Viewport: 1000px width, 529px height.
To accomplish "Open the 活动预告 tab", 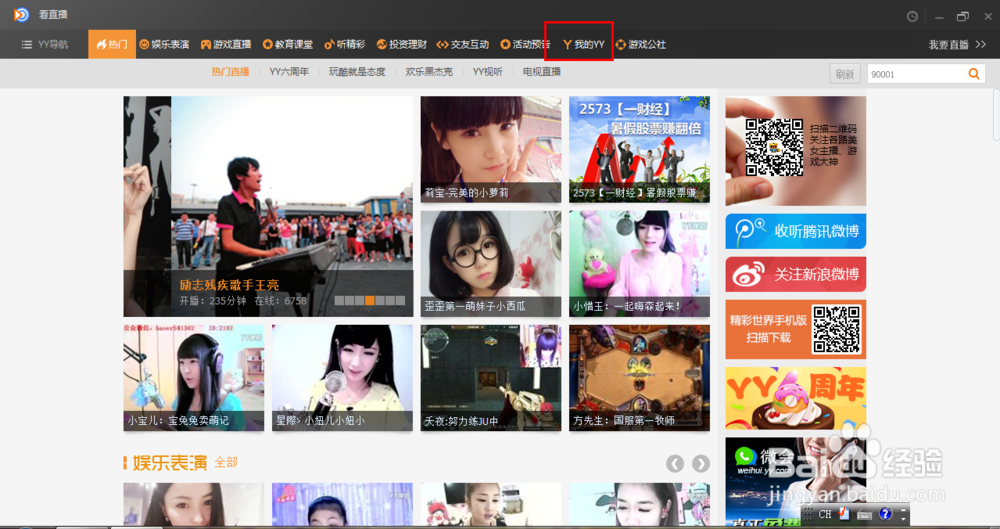I will click(524, 45).
